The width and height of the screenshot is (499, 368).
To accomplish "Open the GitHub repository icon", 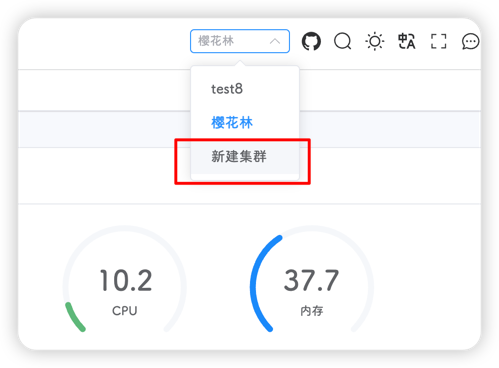I will 311,41.
